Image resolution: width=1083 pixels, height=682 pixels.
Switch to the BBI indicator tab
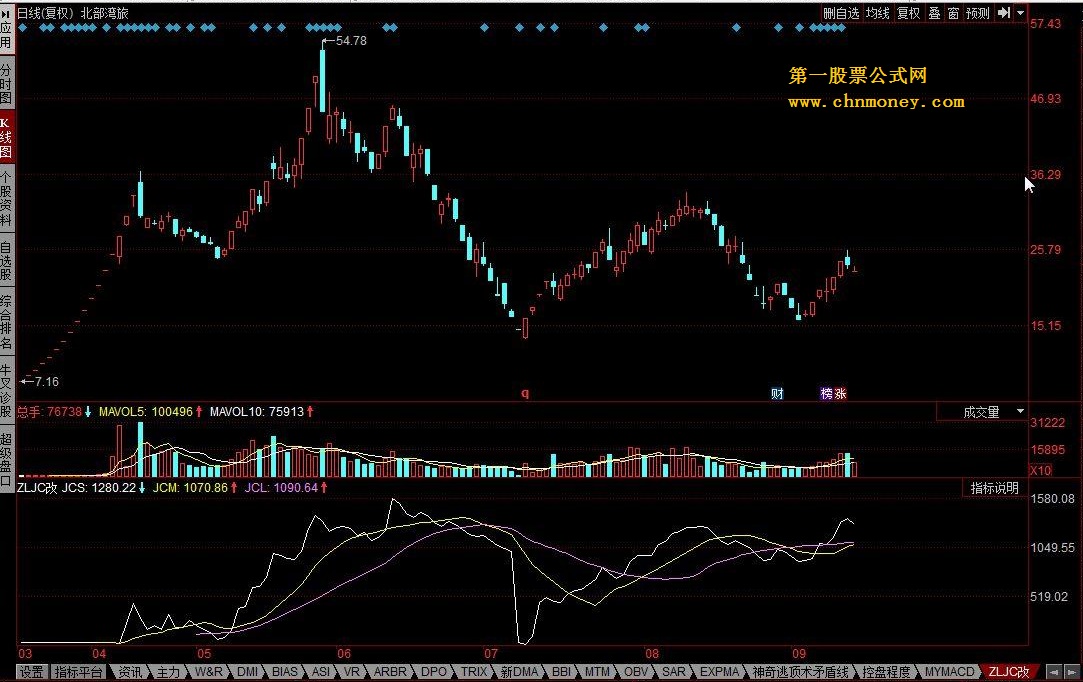(562, 672)
